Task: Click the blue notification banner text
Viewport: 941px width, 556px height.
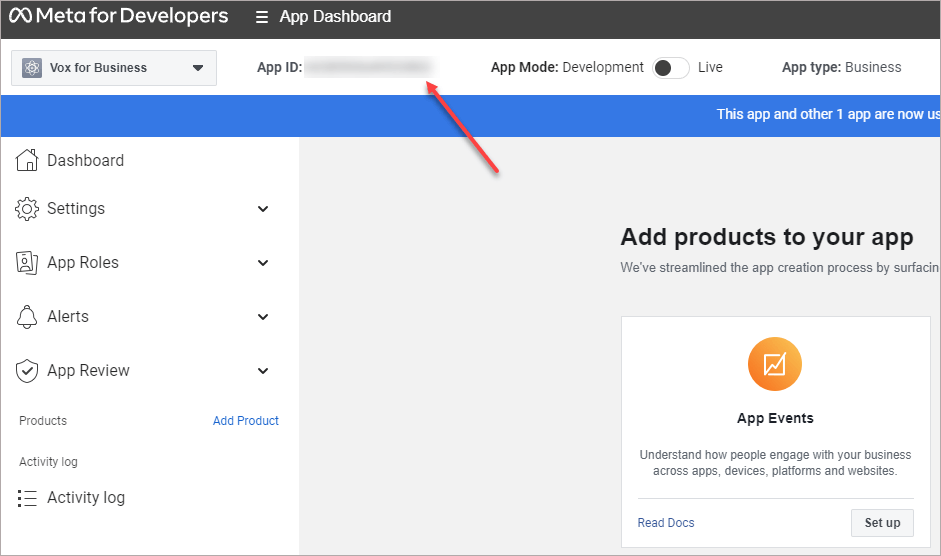Action: (828, 115)
